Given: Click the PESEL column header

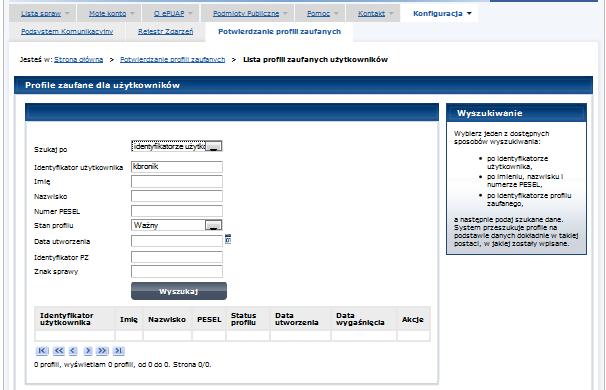Looking at the screenshot, I should pos(209,320).
